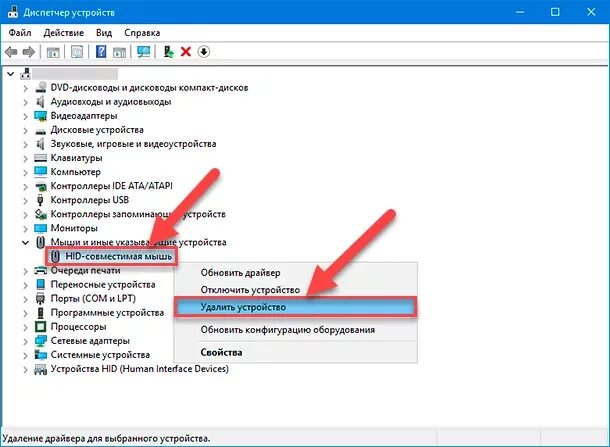Go forward with the right arrow toolbar icon
This screenshot has height=447, width=610.
(x=29, y=52)
